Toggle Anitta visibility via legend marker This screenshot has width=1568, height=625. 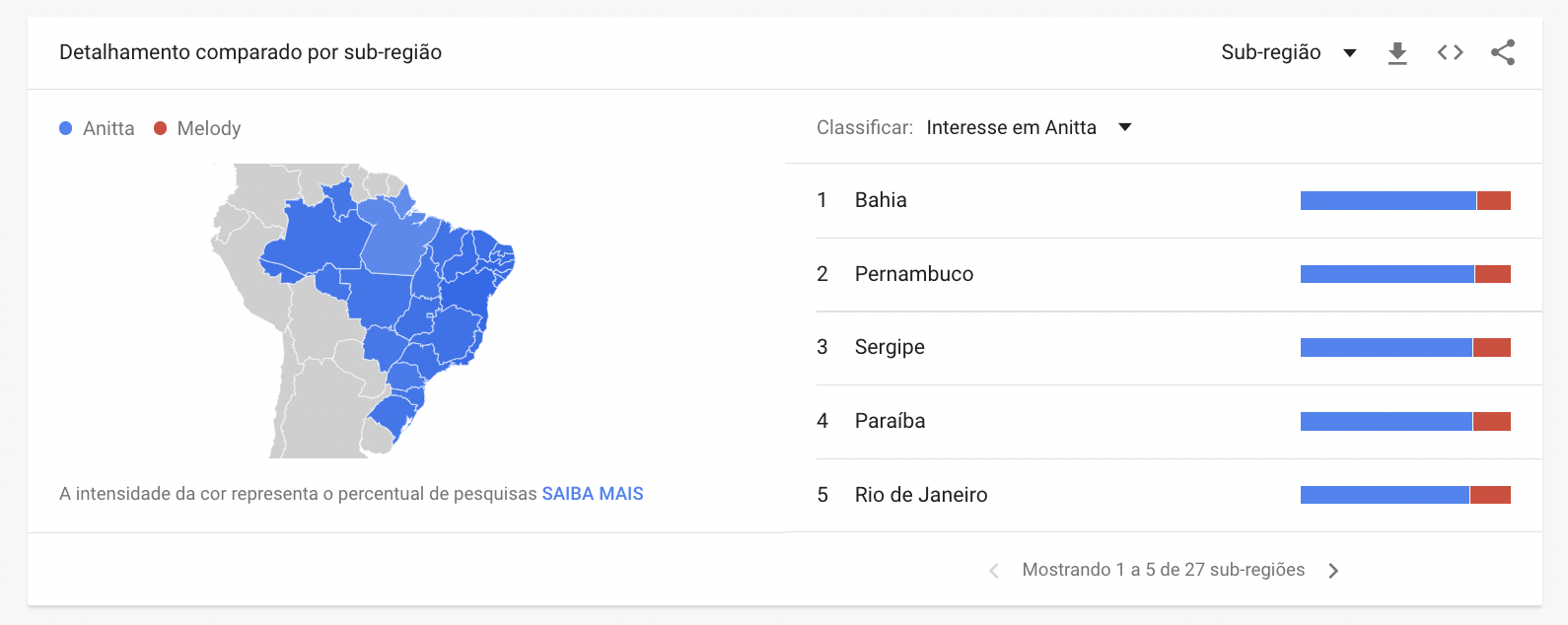click(65, 127)
